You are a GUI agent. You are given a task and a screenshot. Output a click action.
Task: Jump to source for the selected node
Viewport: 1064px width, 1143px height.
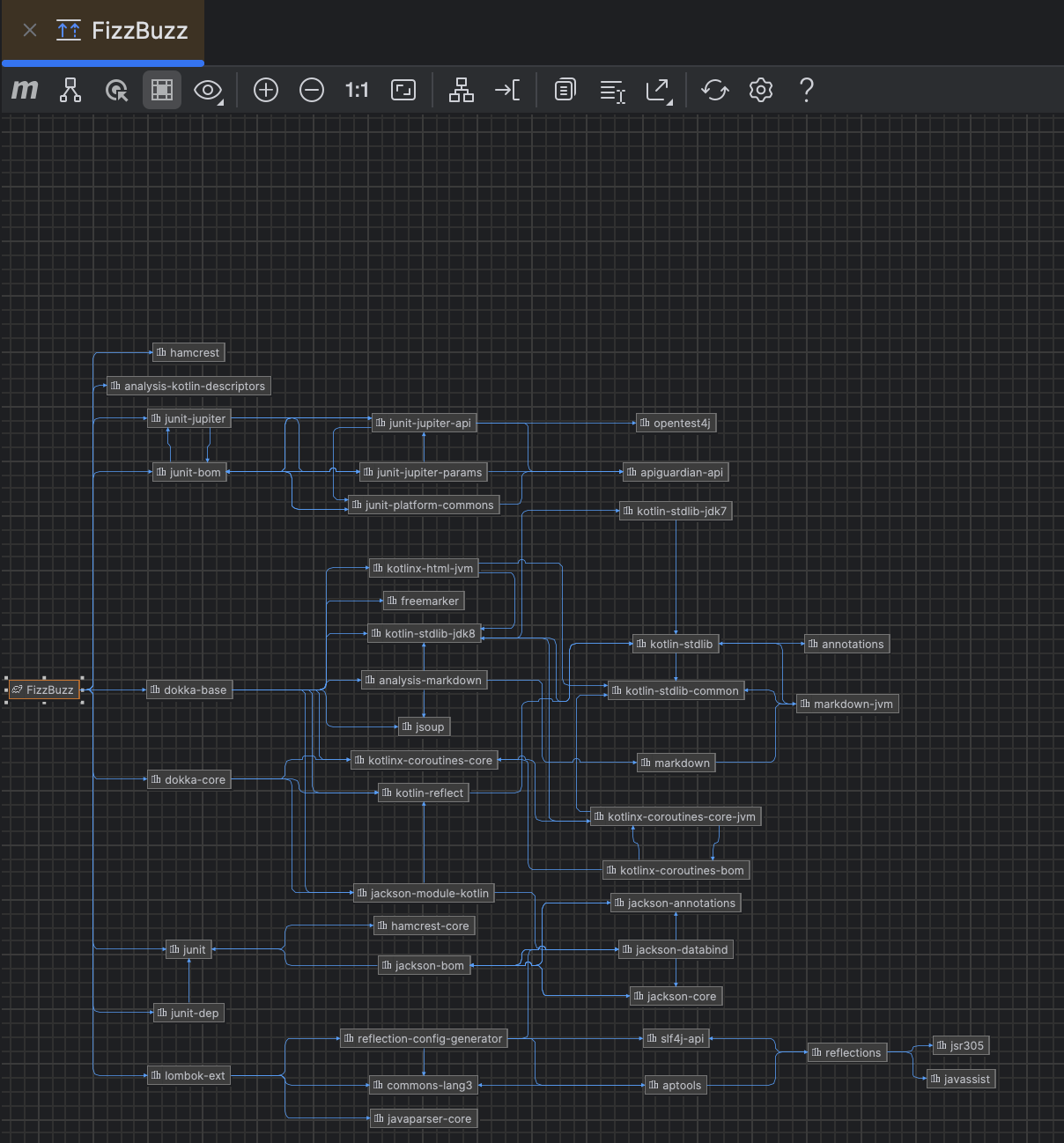508,89
